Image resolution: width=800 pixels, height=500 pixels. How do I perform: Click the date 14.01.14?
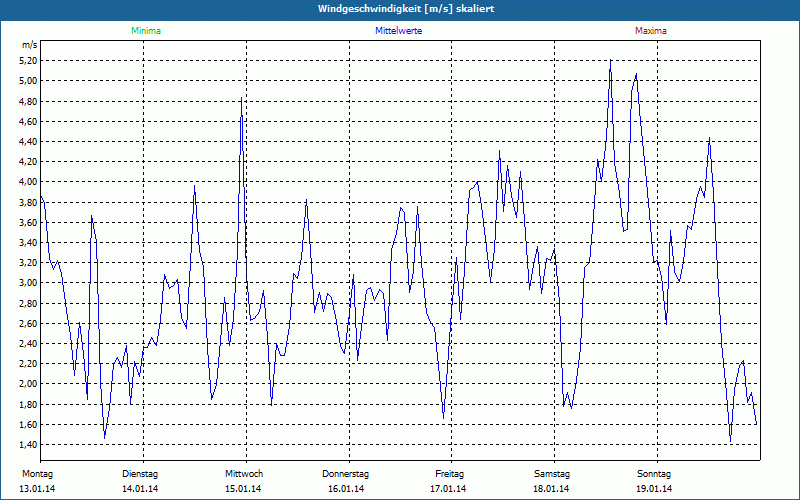point(140,489)
